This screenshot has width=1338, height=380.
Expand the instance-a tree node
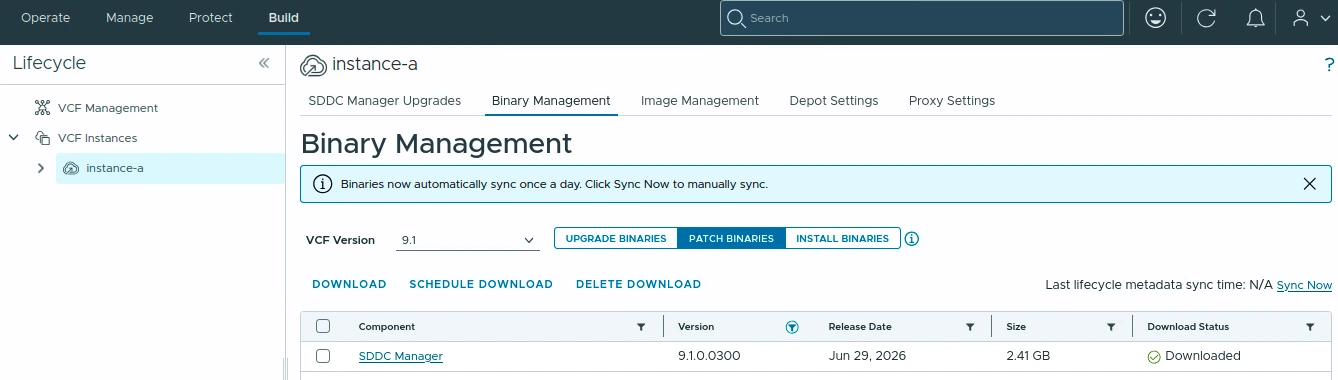40,168
